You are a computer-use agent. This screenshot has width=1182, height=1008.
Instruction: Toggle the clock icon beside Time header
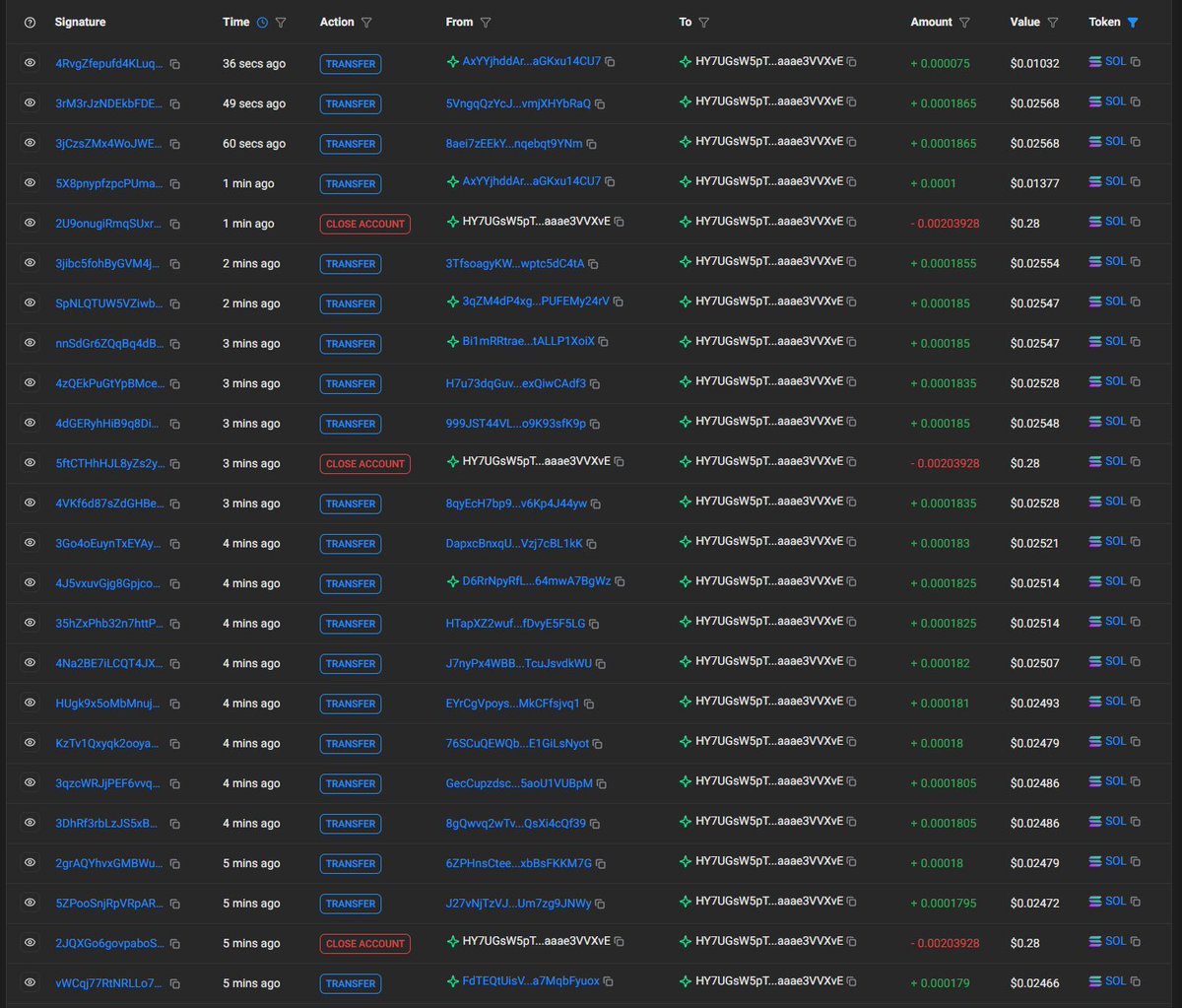click(261, 23)
